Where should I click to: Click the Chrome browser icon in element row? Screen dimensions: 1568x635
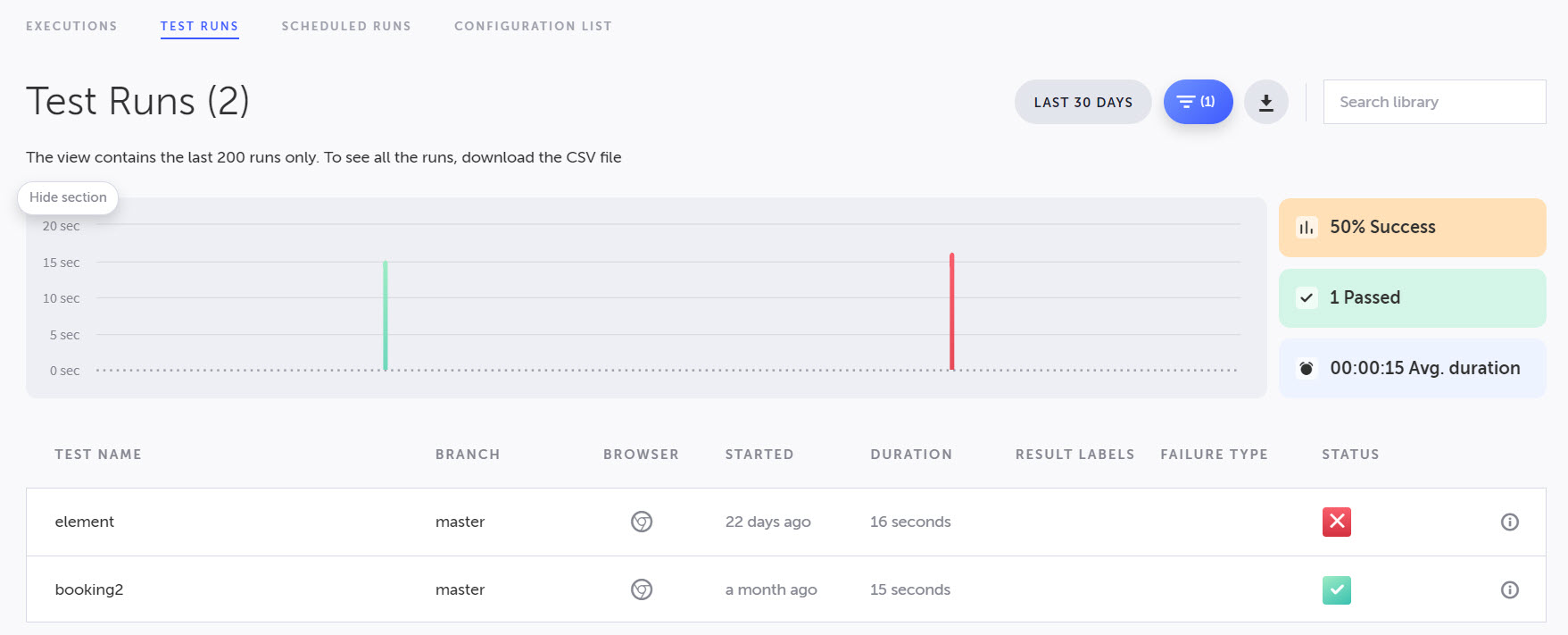point(641,522)
